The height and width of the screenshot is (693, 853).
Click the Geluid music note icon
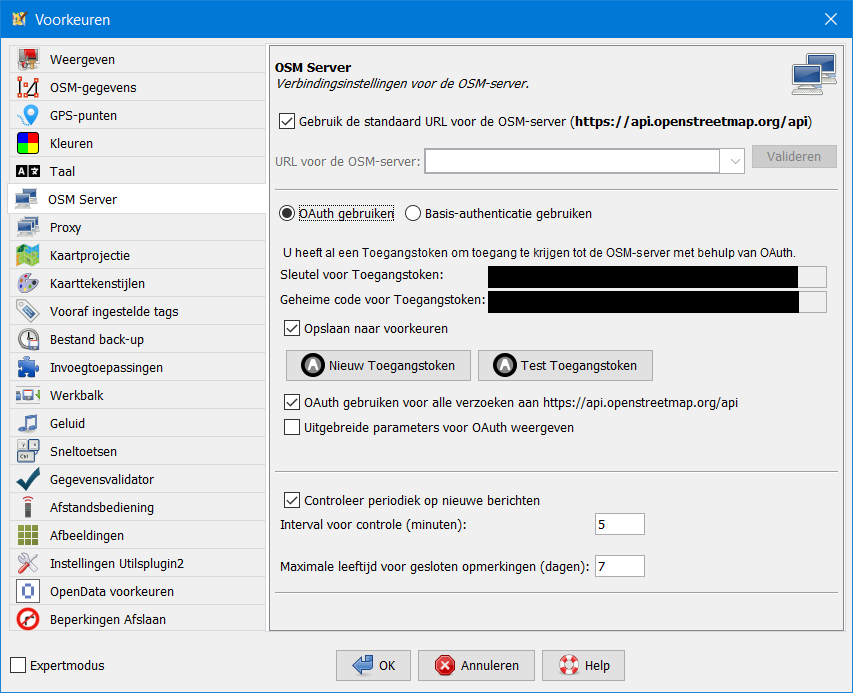29,423
